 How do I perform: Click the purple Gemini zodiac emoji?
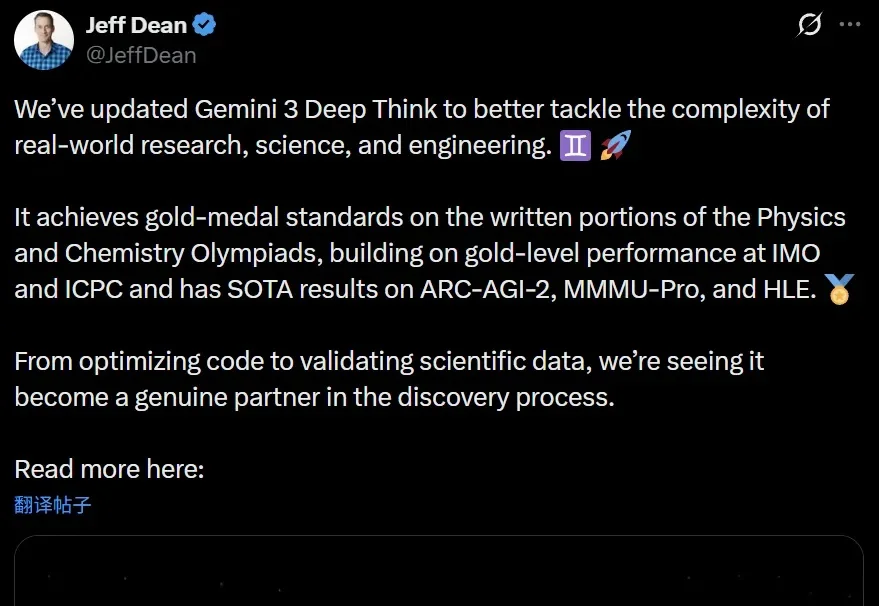point(575,146)
